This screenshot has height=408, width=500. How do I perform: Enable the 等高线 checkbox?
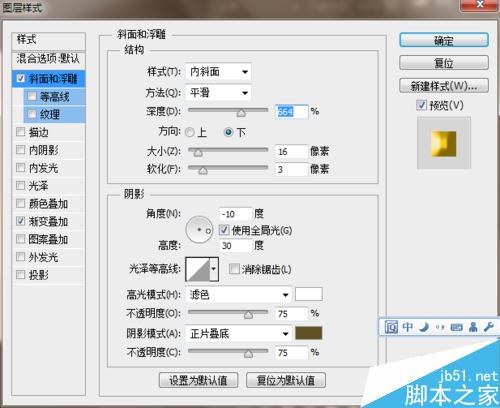point(32,96)
